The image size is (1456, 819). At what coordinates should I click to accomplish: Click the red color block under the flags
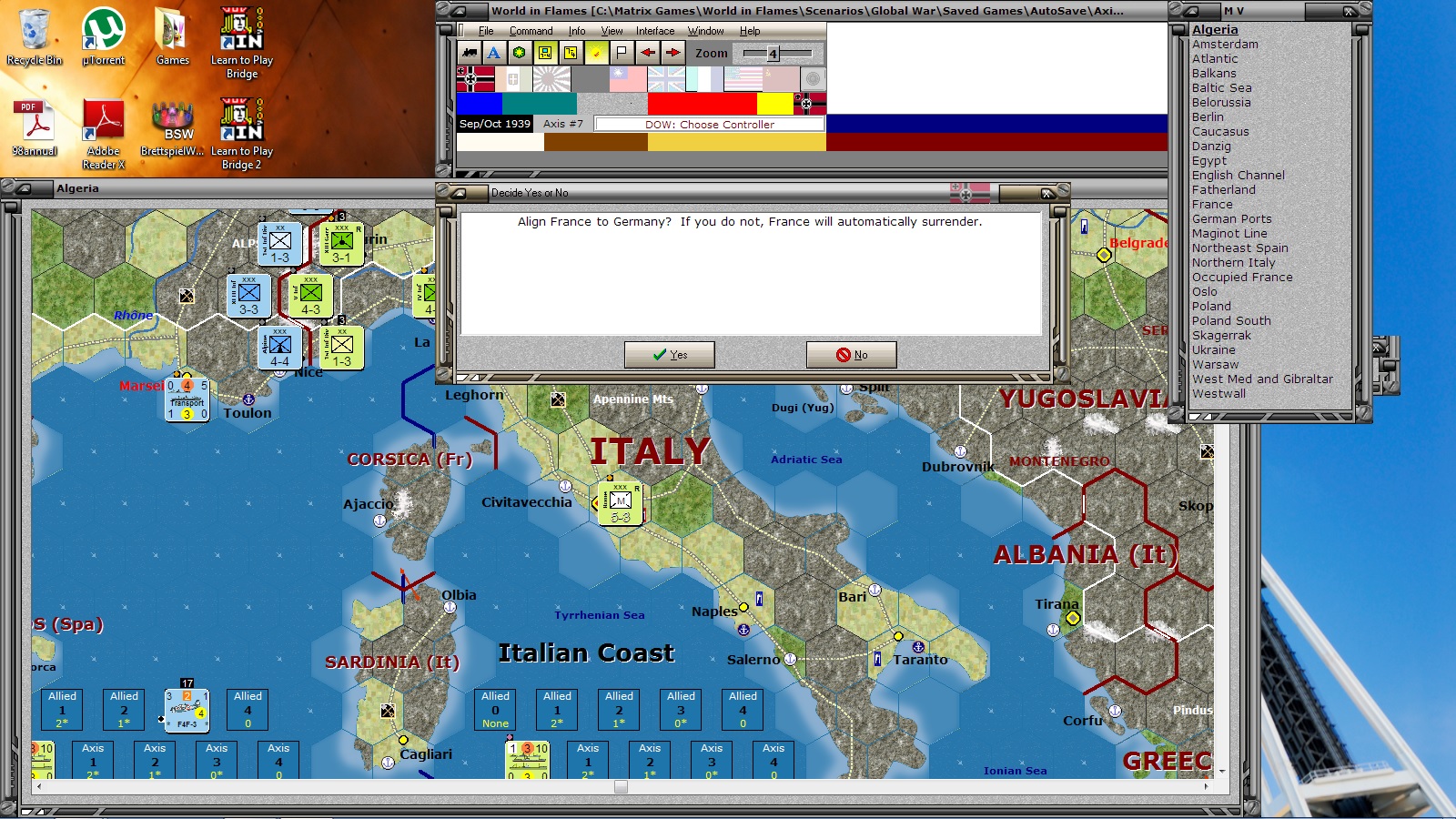703,104
